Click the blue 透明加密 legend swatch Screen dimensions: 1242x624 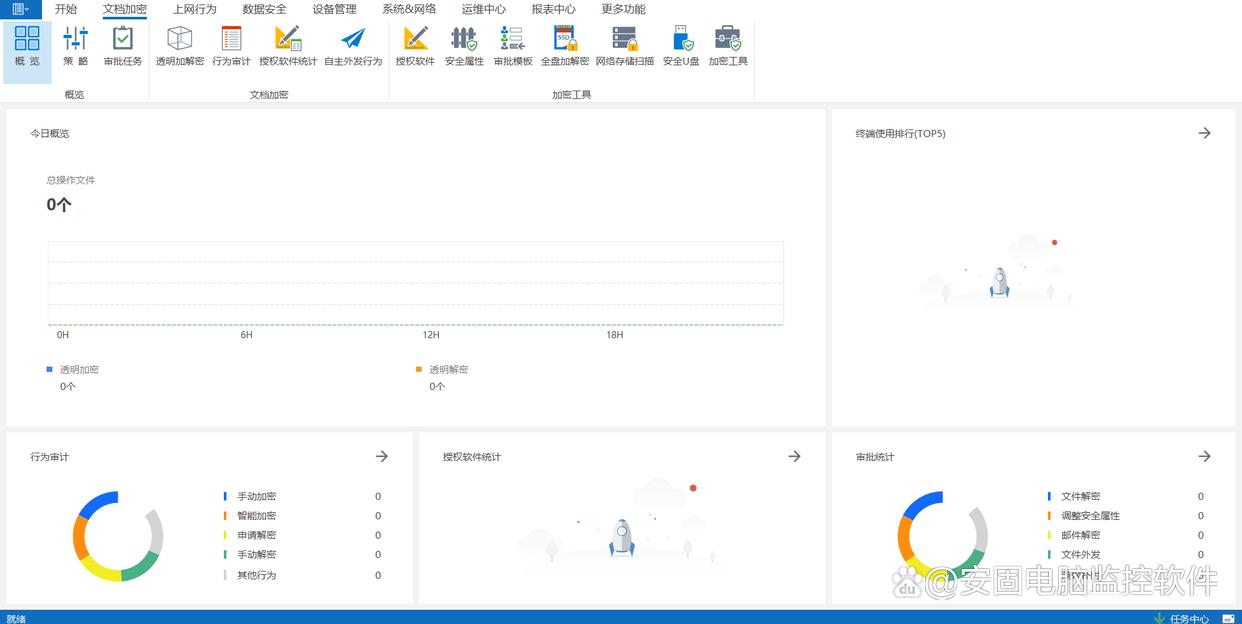[x=50, y=369]
